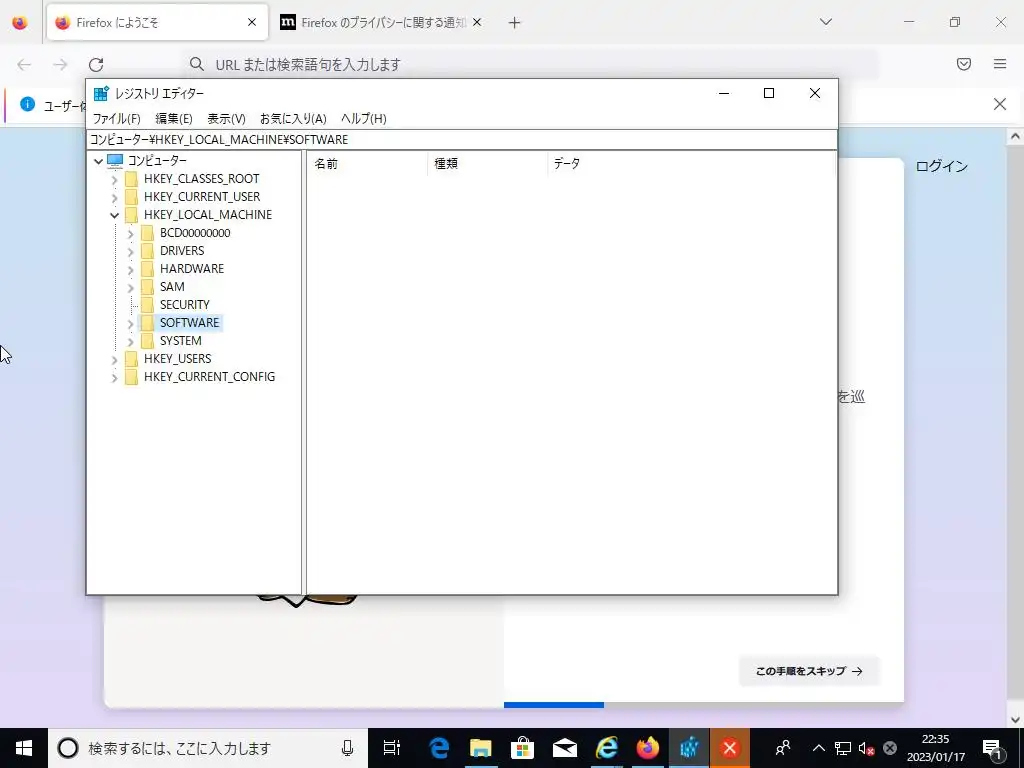Open Task View on taskbar
Image resolution: width=1024 pixels, height=768 pixels.
click(x=392, y=748)
